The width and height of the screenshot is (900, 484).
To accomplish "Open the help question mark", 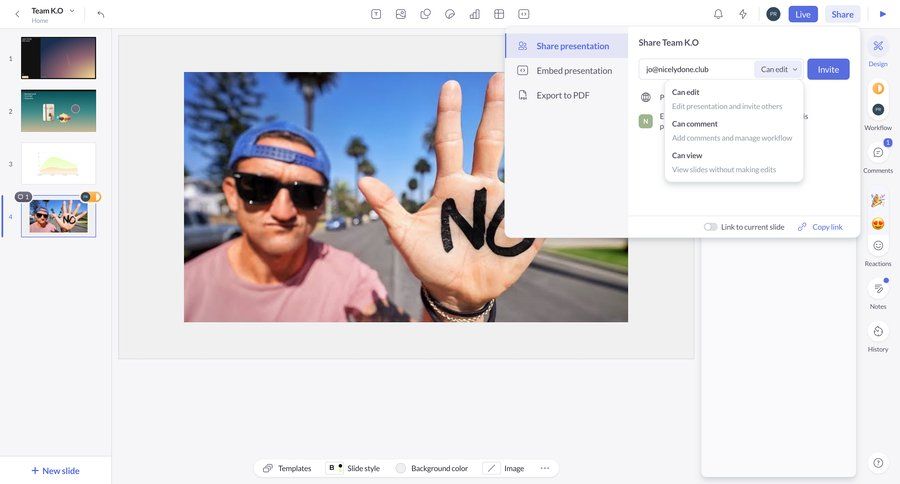I will 878,463.
